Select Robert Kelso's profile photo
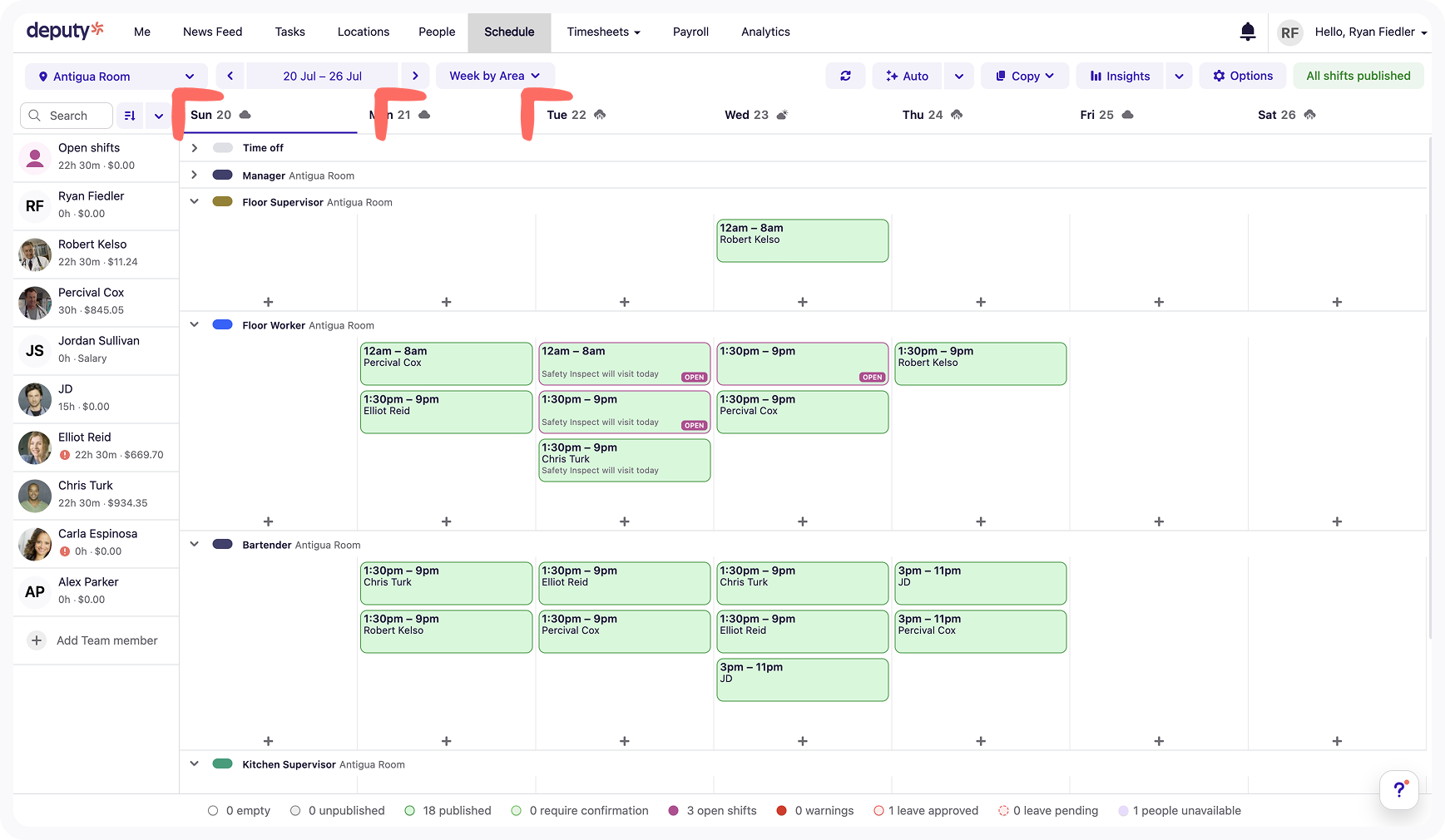1445x840 pixels. (x=35, y=254)
